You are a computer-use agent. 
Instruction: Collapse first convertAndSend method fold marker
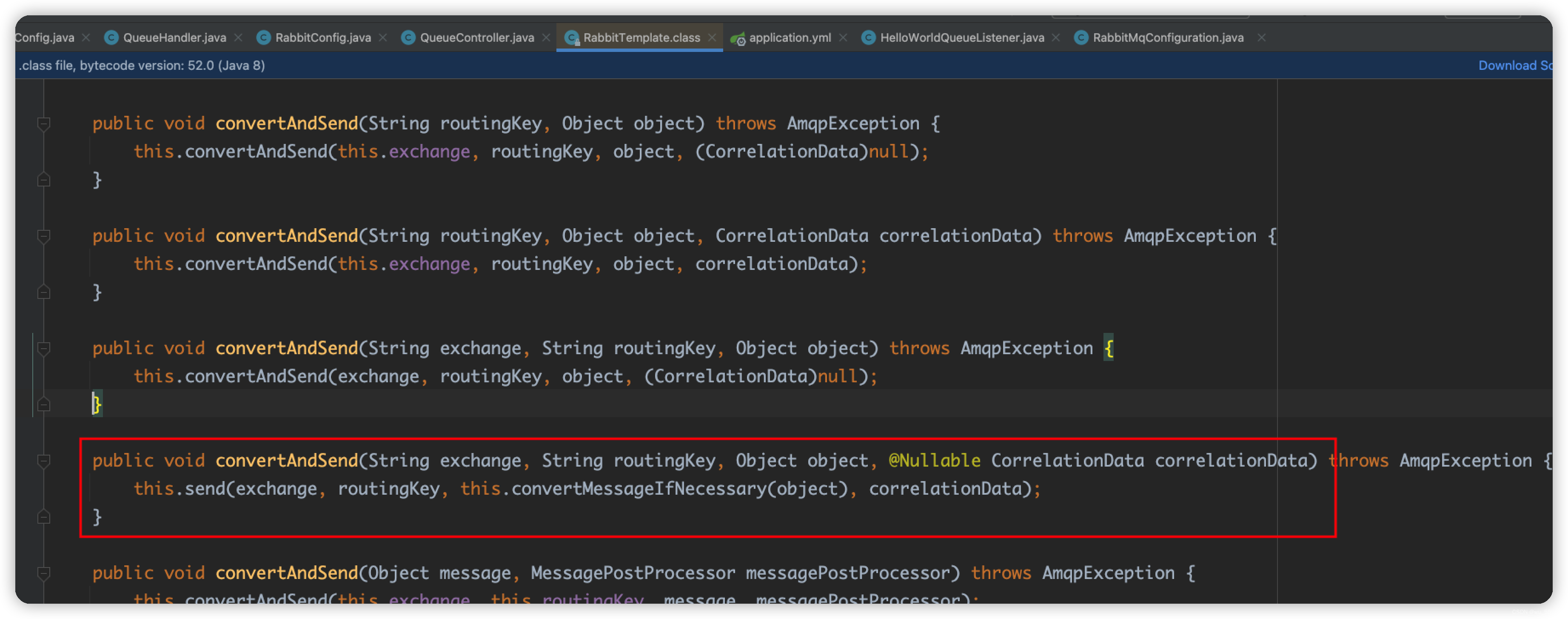(44, 124)
